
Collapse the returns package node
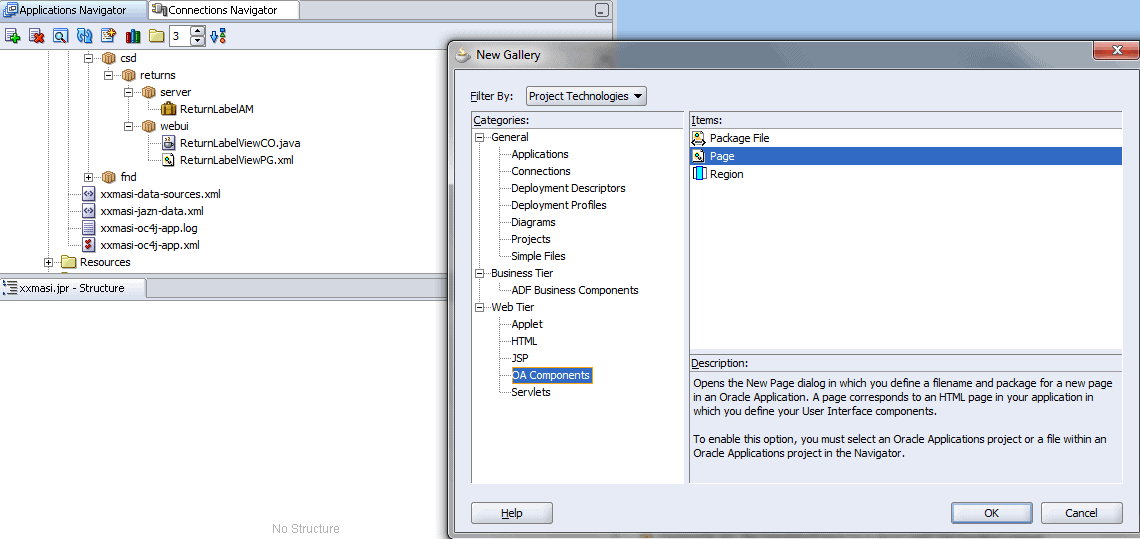(108, 75)
